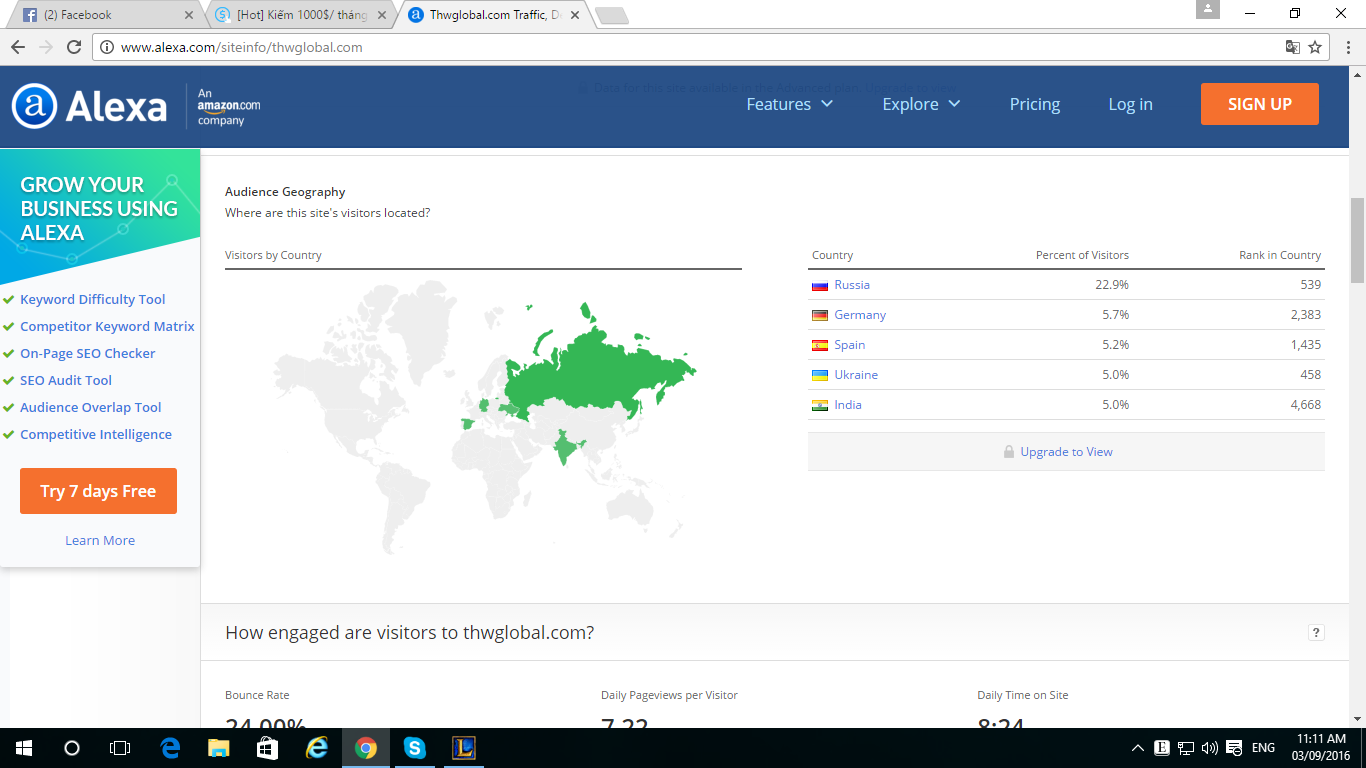
Task: Open File Explorer from the taskbar
Action: pyautogui.click(x=219, y=748)
